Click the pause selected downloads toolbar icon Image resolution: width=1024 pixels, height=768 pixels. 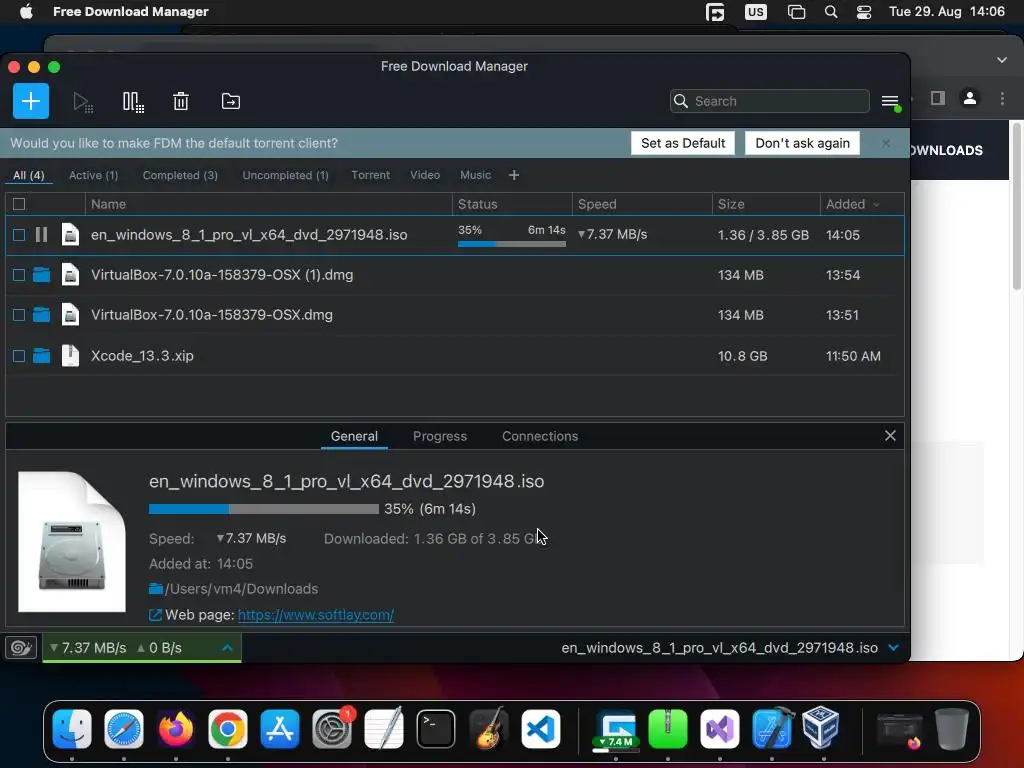click(133, 102)
